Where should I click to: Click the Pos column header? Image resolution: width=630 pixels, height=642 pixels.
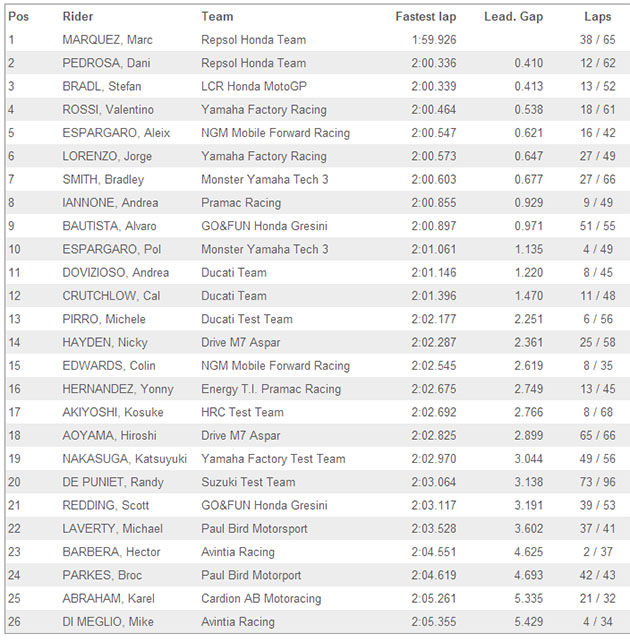(x=18, y=16)
